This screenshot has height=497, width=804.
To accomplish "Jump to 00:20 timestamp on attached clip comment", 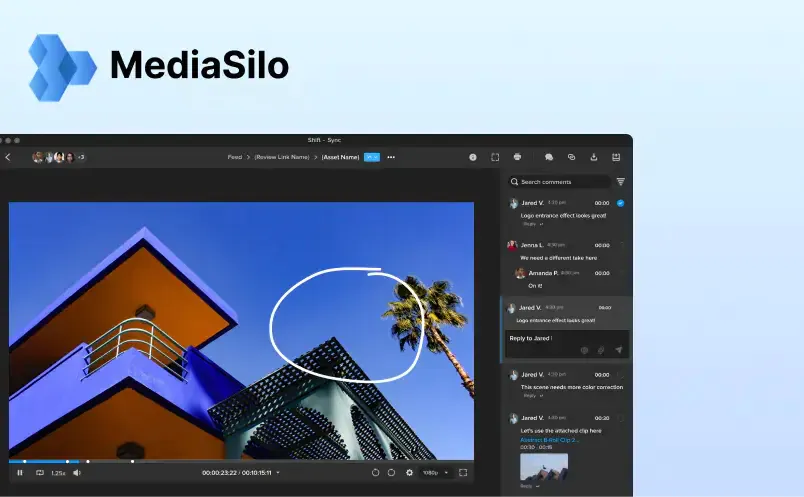I will coord(602,418).
